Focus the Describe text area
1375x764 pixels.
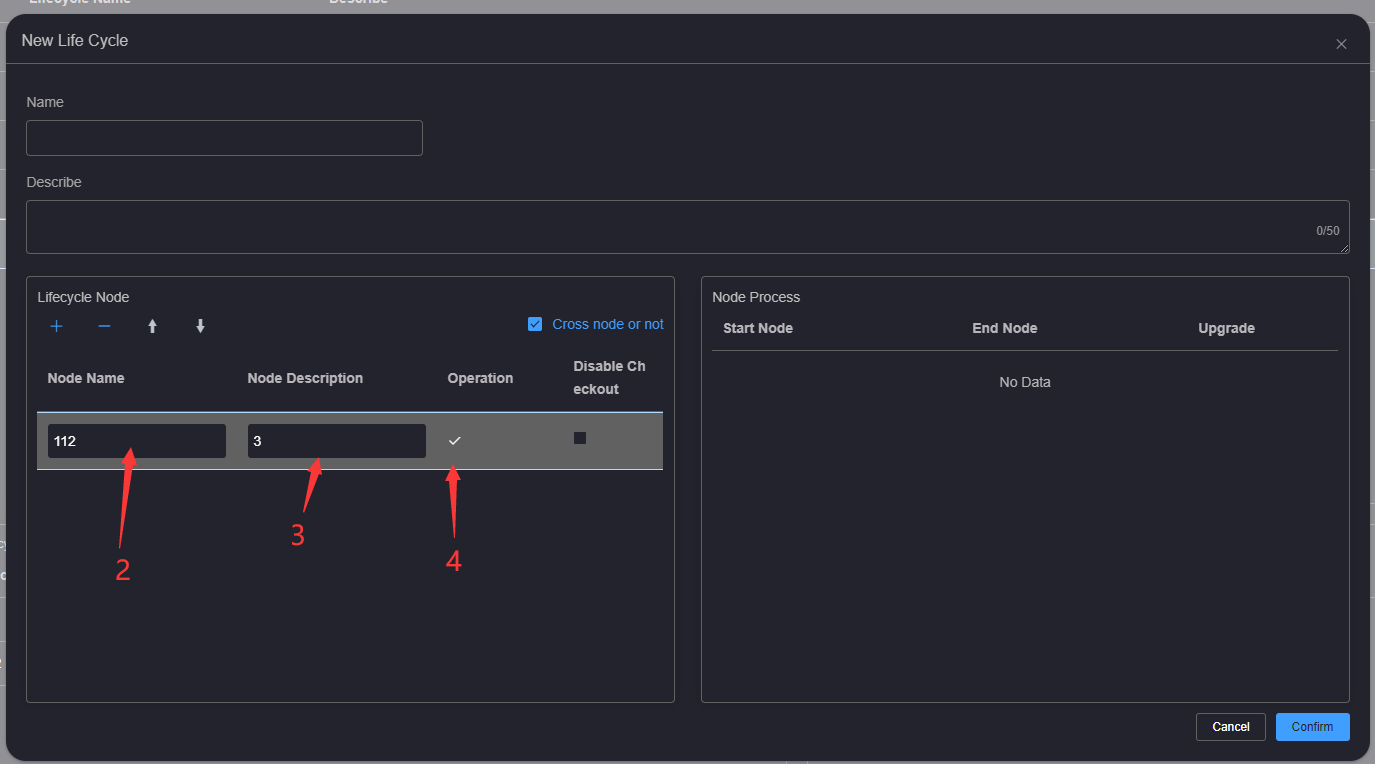click(688, 227)
